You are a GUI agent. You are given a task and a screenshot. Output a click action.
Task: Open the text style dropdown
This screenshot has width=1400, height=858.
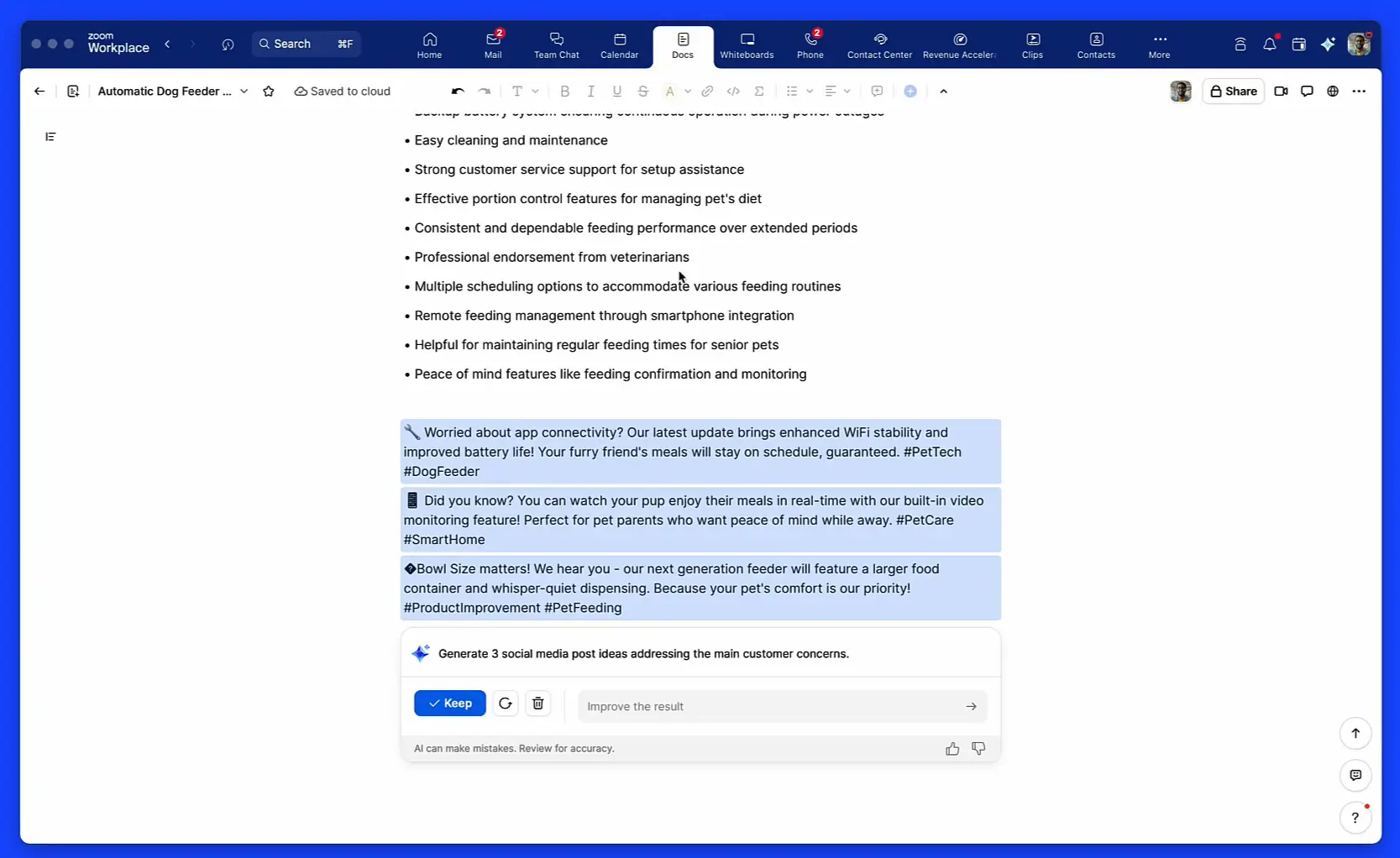click(525, 92)
